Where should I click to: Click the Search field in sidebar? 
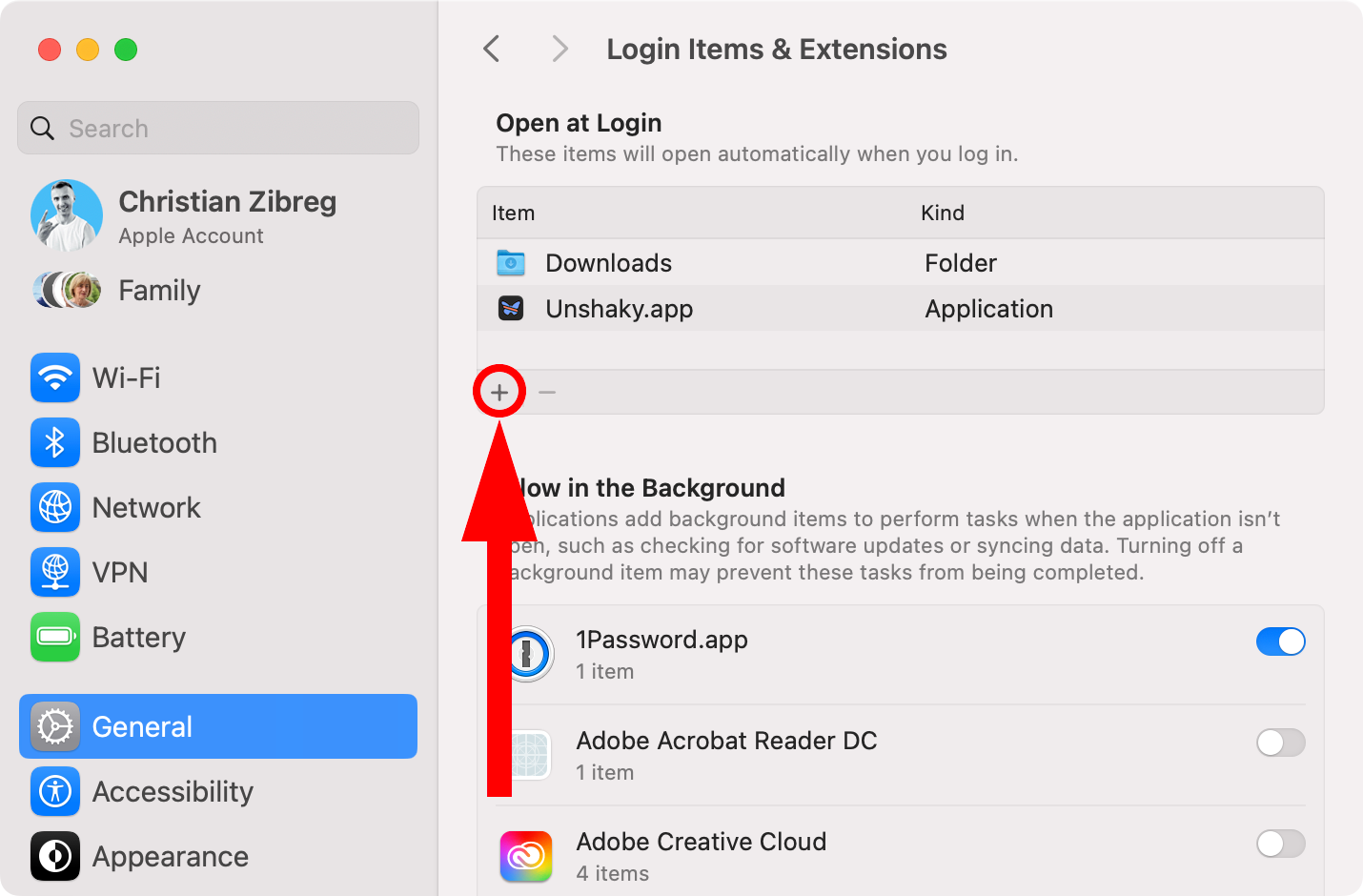point(217,128)
